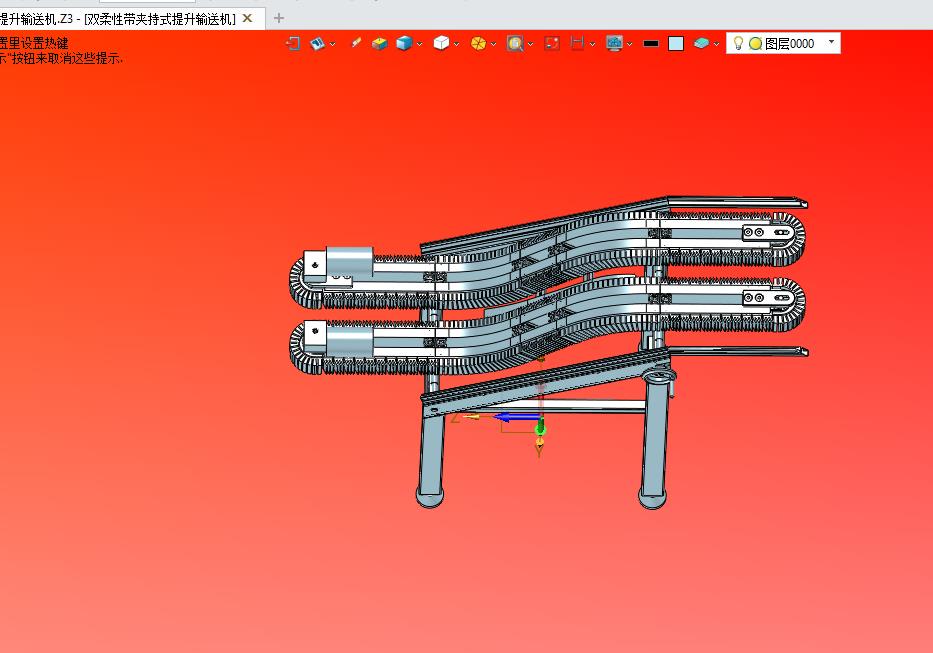The image size is (933, 653).
Task: Click the red square selection icon
Action: (552, 43)
